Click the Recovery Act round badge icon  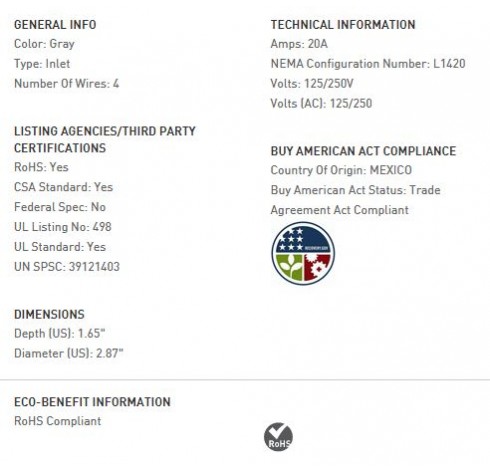(x=303, y=254)
